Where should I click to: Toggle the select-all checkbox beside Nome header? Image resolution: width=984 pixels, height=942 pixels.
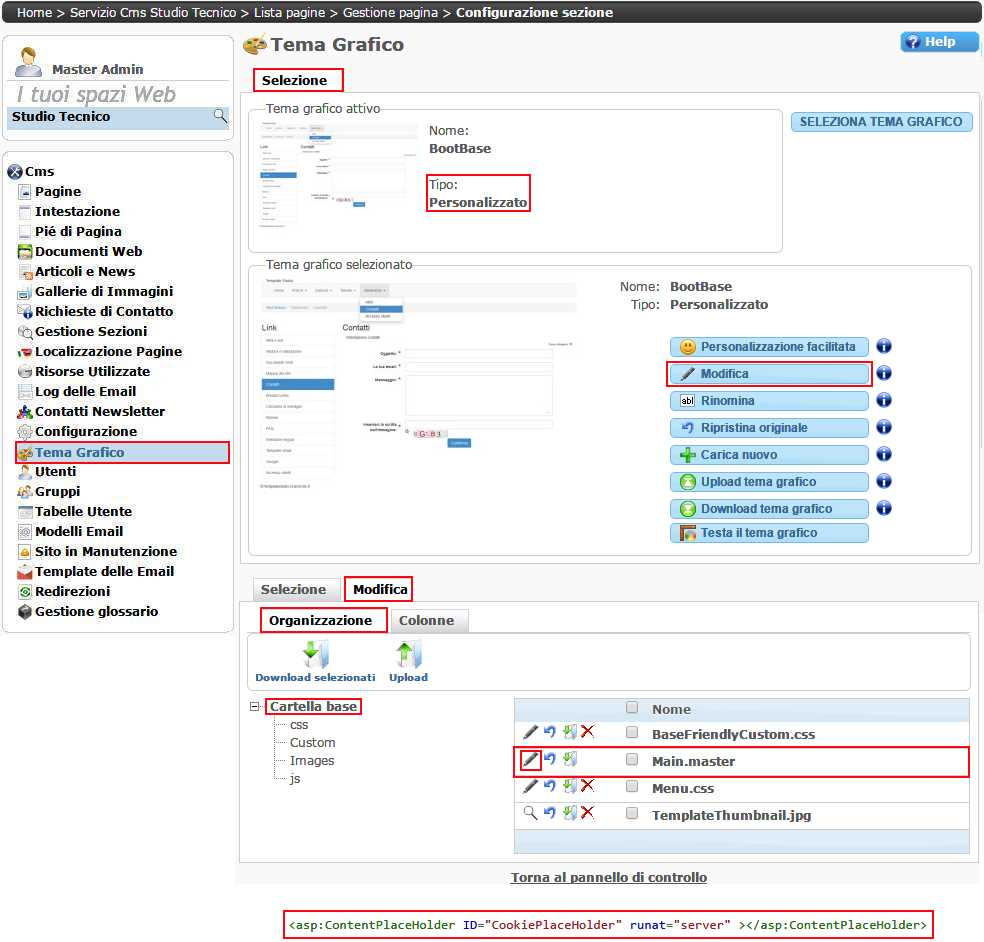click(632, 708)
